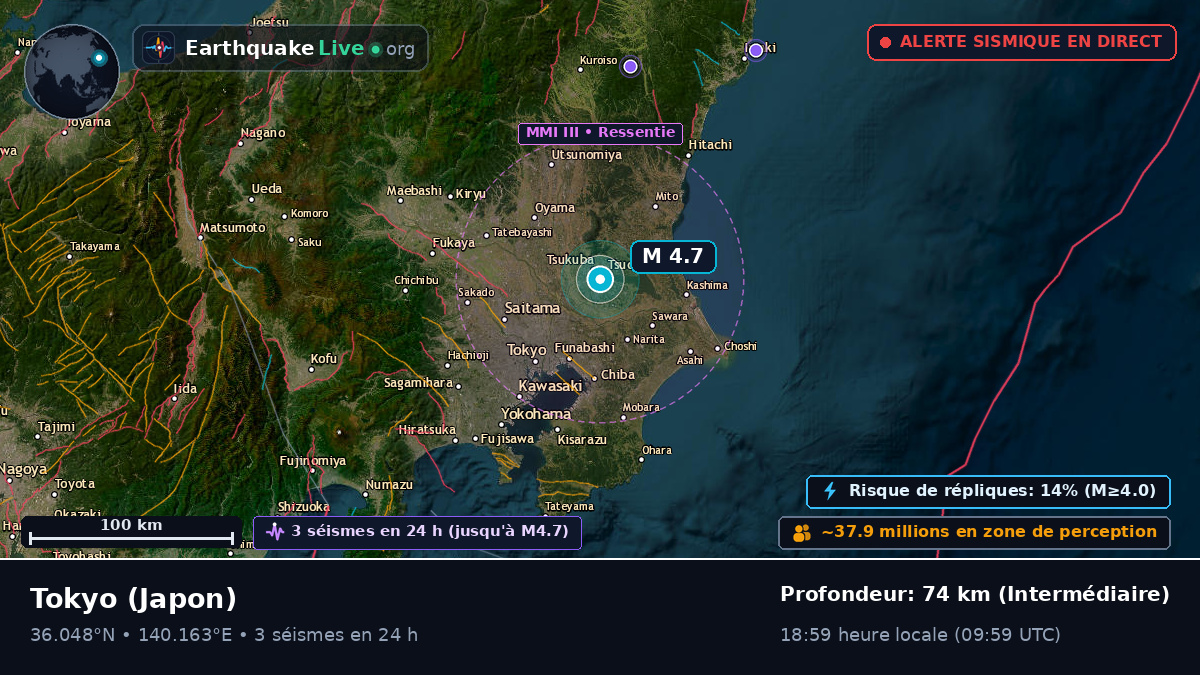Image resolution: width=1200 pixels, height=675 pixels.
Task: Click the seismic waveform icon
Action: tap(275, 532)
